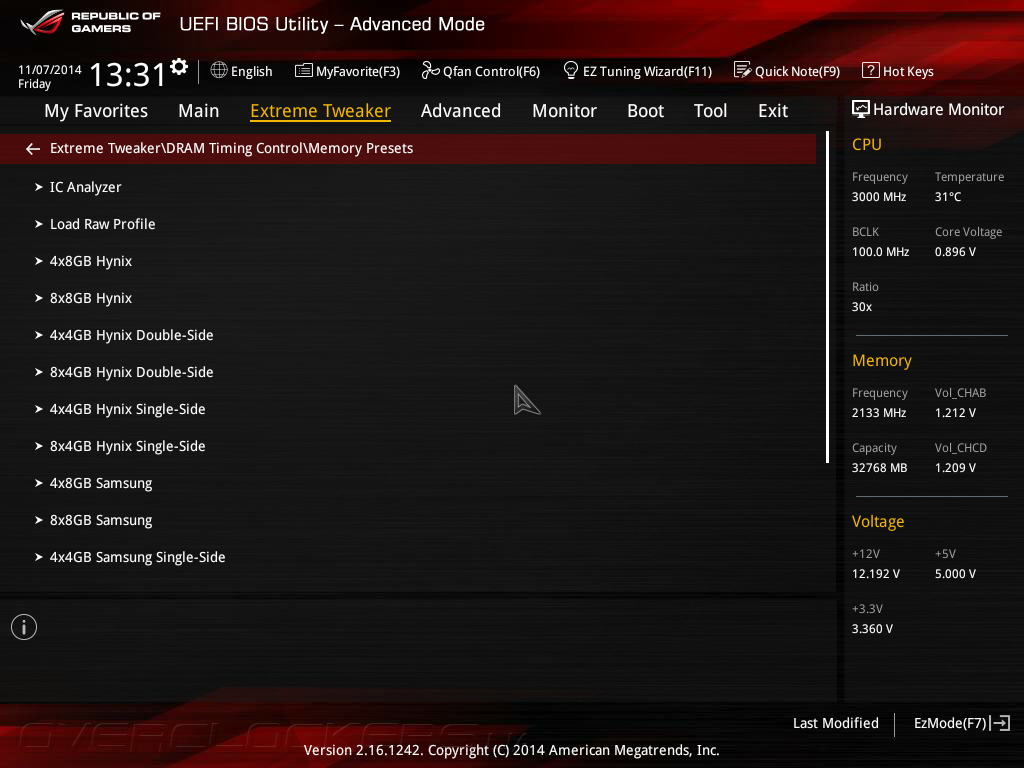Click the date 11/07/2014
The image size is (1024, 768).
[50, 69]
